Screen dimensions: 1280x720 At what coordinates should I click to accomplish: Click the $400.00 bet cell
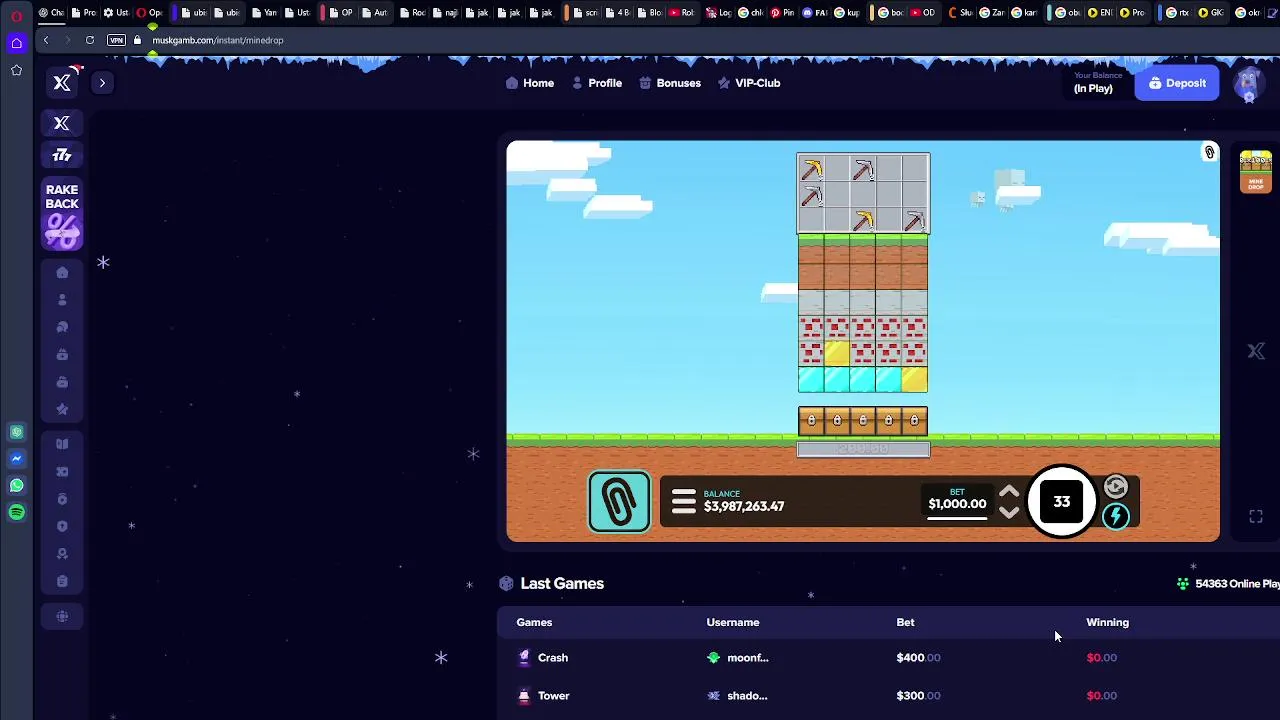click(918, 658)
